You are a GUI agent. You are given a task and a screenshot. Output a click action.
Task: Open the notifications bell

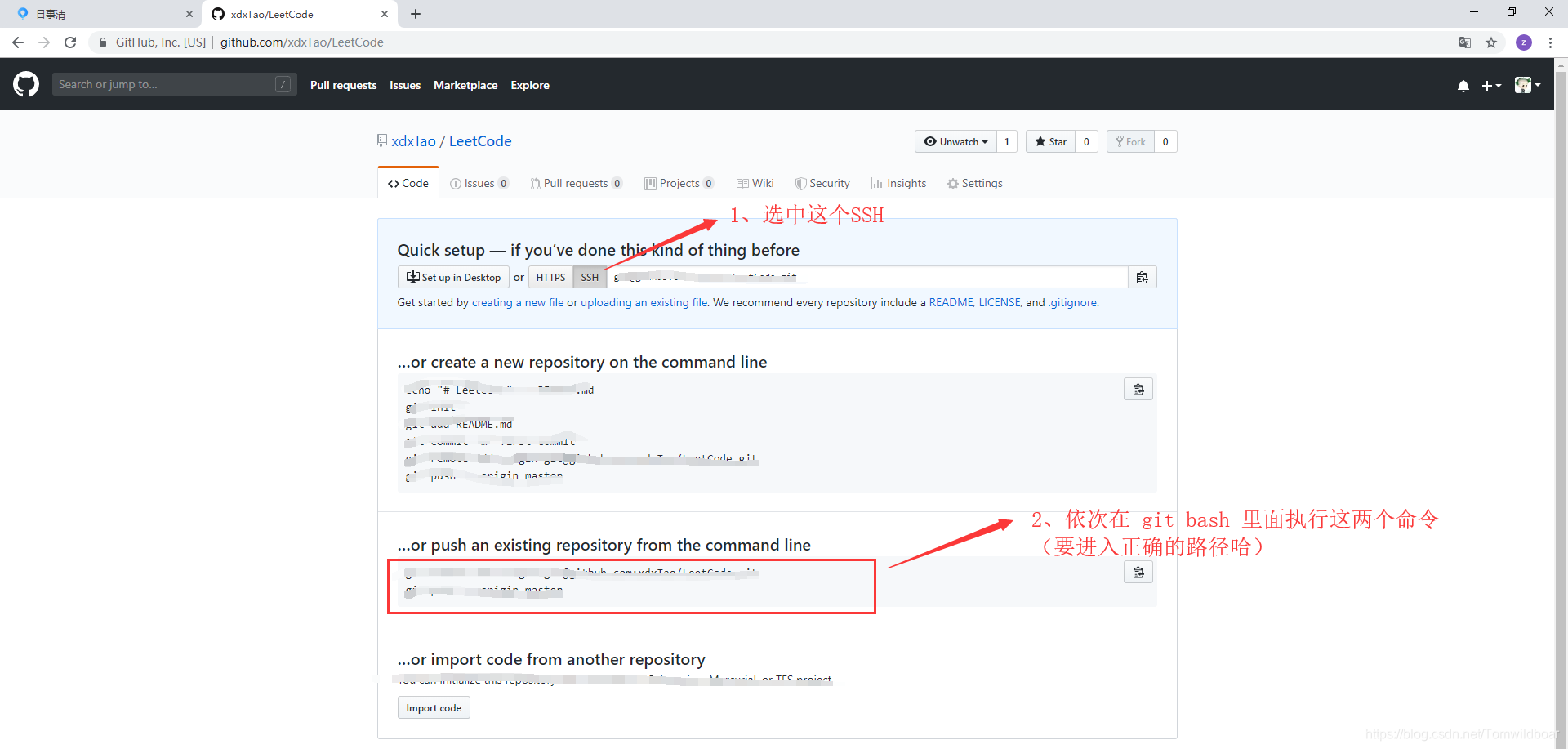click(1463, 86)
